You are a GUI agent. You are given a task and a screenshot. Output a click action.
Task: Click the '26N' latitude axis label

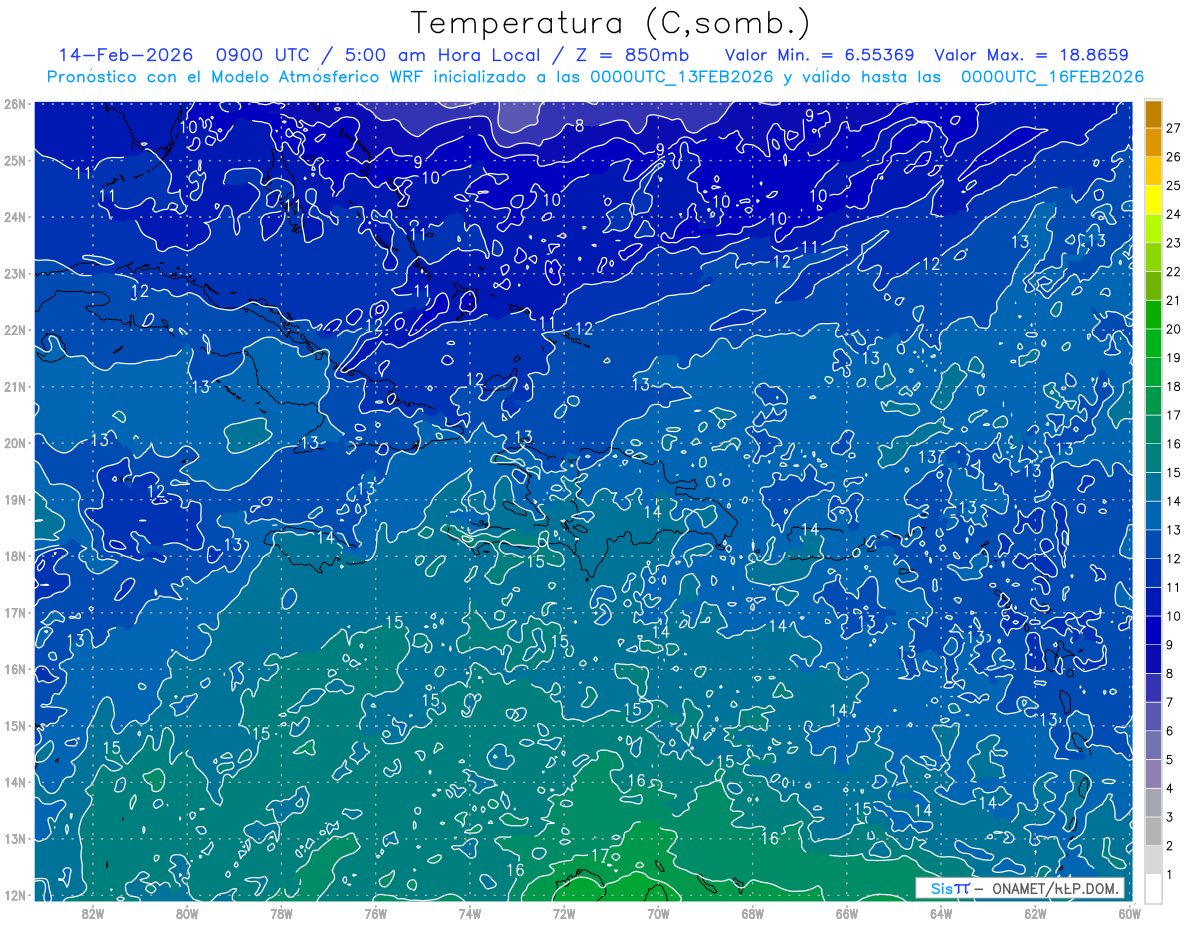[x=14, y=104]
